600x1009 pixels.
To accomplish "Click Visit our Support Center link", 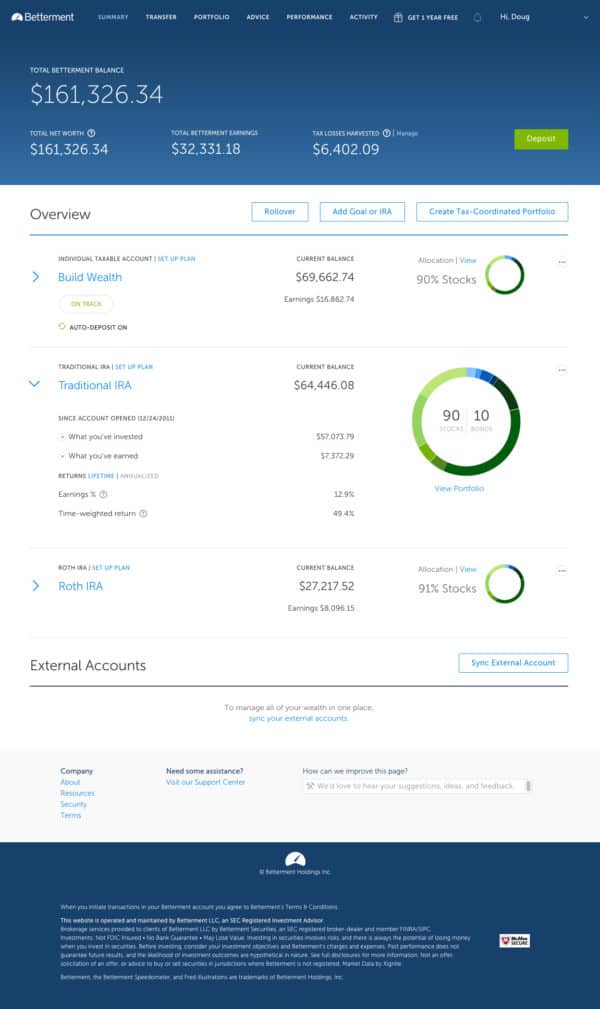I will (205, 782).
